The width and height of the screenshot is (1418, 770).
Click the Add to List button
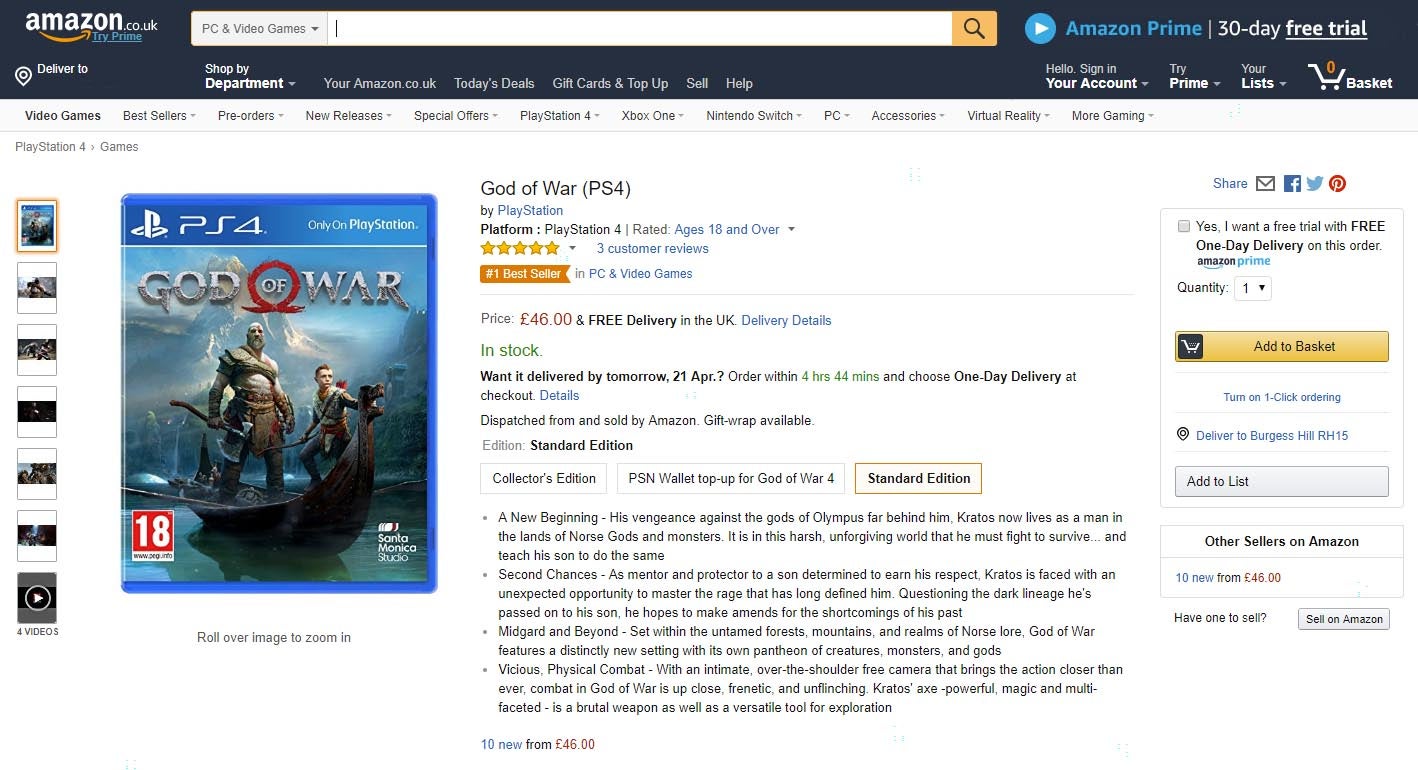coord(1282,481)
